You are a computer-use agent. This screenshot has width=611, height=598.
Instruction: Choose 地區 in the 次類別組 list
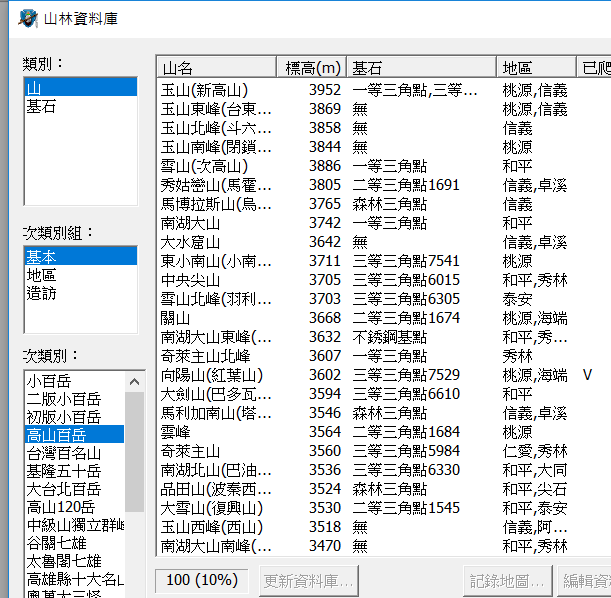(x=41, y=274)
